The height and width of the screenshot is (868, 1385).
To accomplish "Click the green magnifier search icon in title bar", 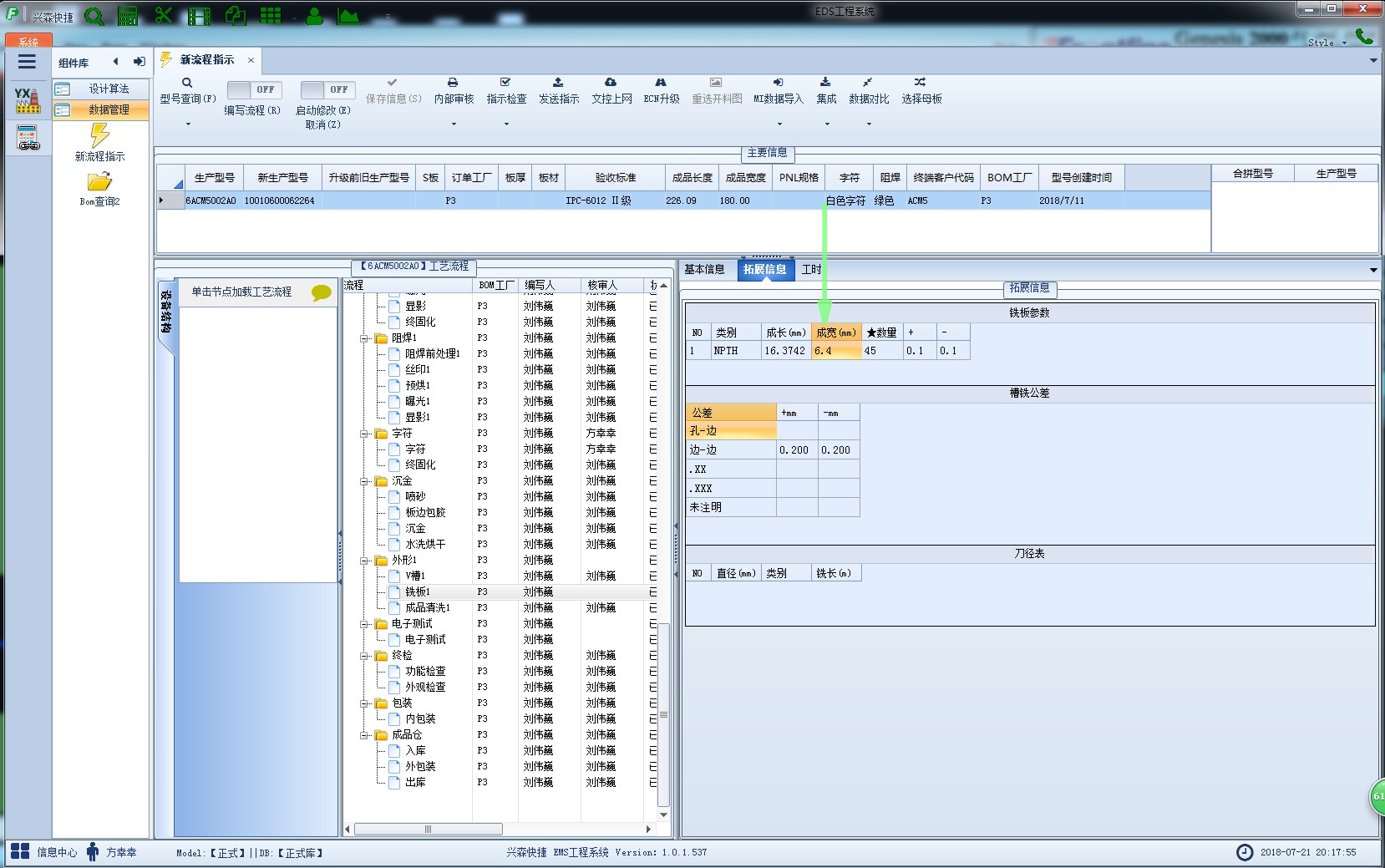I will click(x=94, y=16).
